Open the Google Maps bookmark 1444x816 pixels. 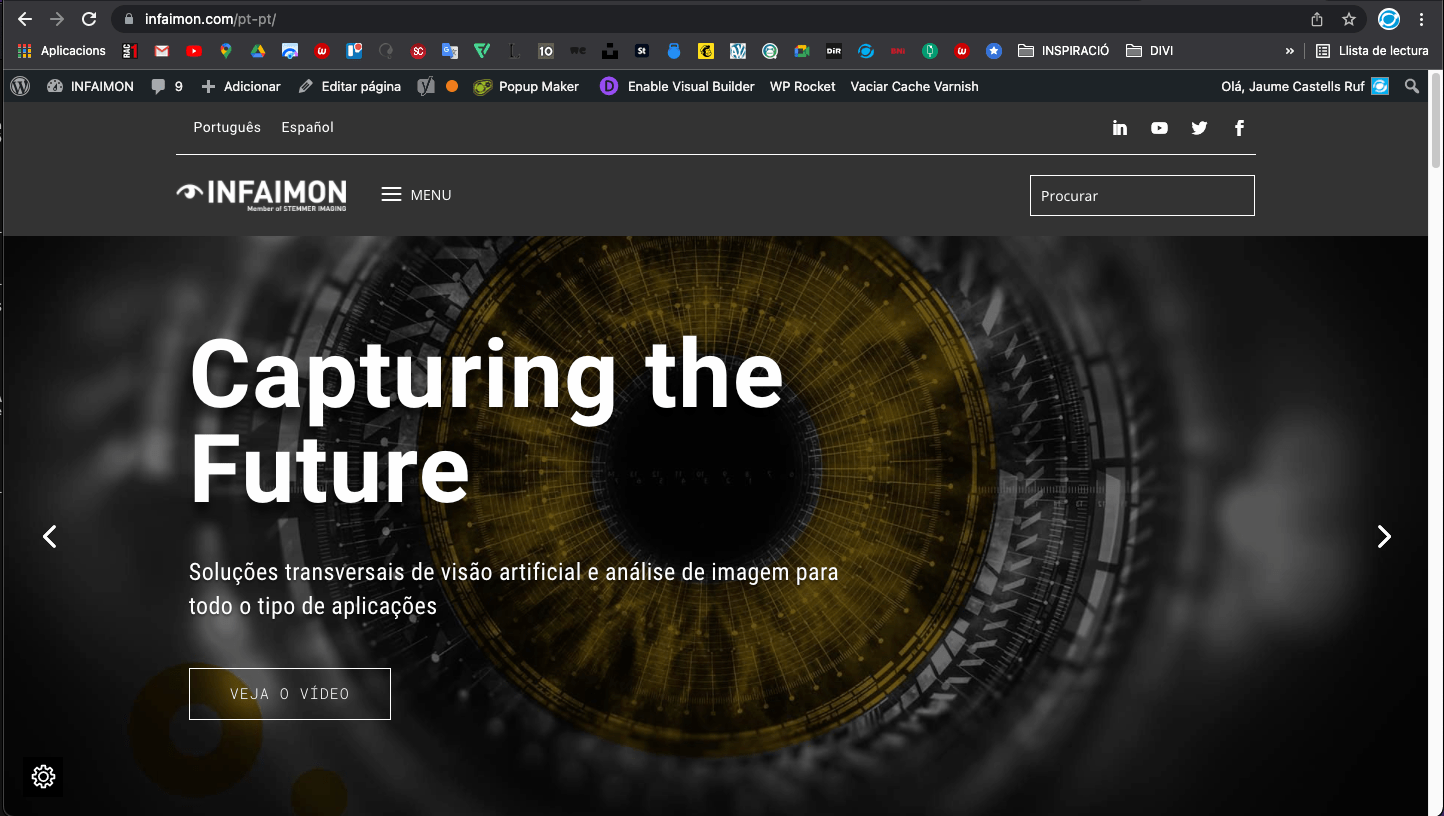tap(226, 50)
